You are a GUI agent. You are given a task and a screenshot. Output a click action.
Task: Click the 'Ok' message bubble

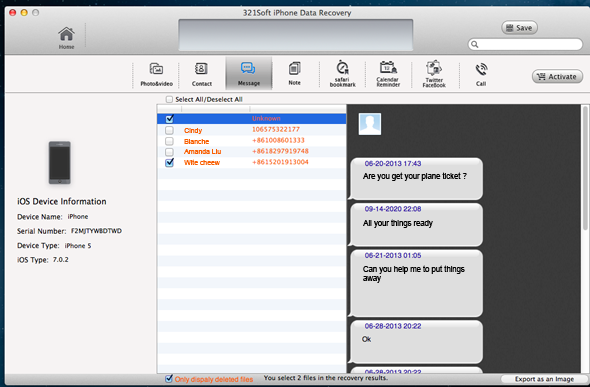416,341
